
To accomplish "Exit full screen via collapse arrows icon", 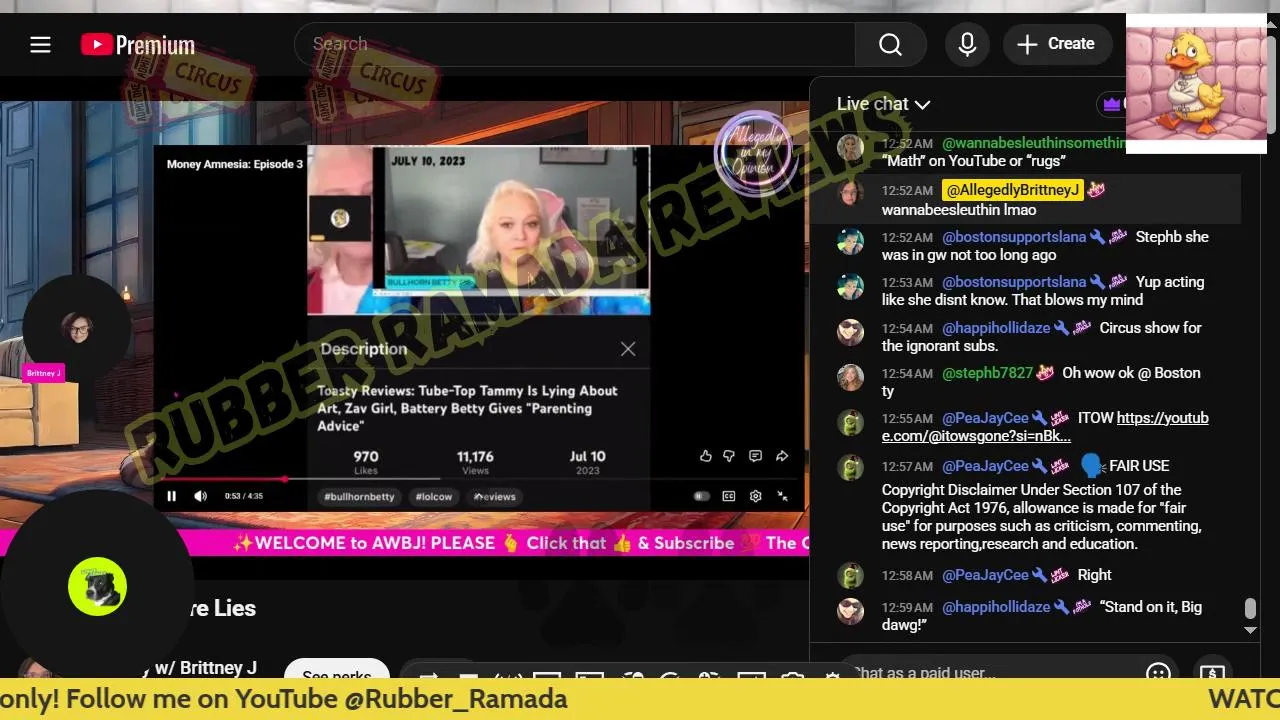I will 782,496.
